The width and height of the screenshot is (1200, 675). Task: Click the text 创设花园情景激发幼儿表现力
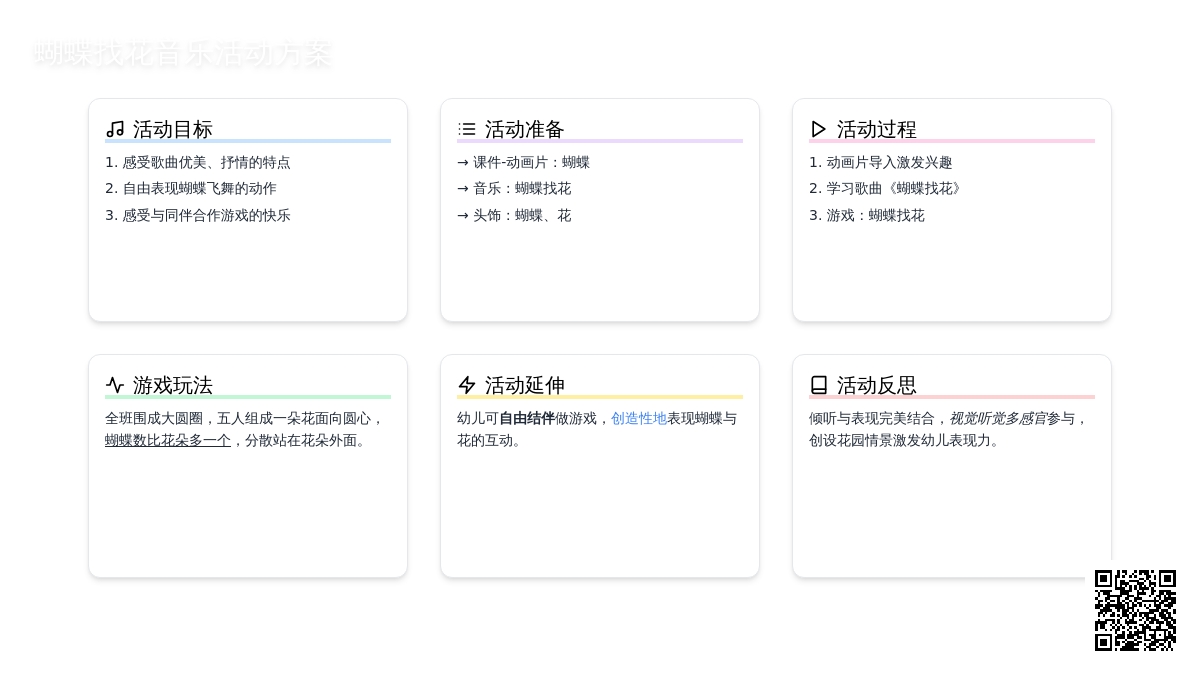[900, 440]
